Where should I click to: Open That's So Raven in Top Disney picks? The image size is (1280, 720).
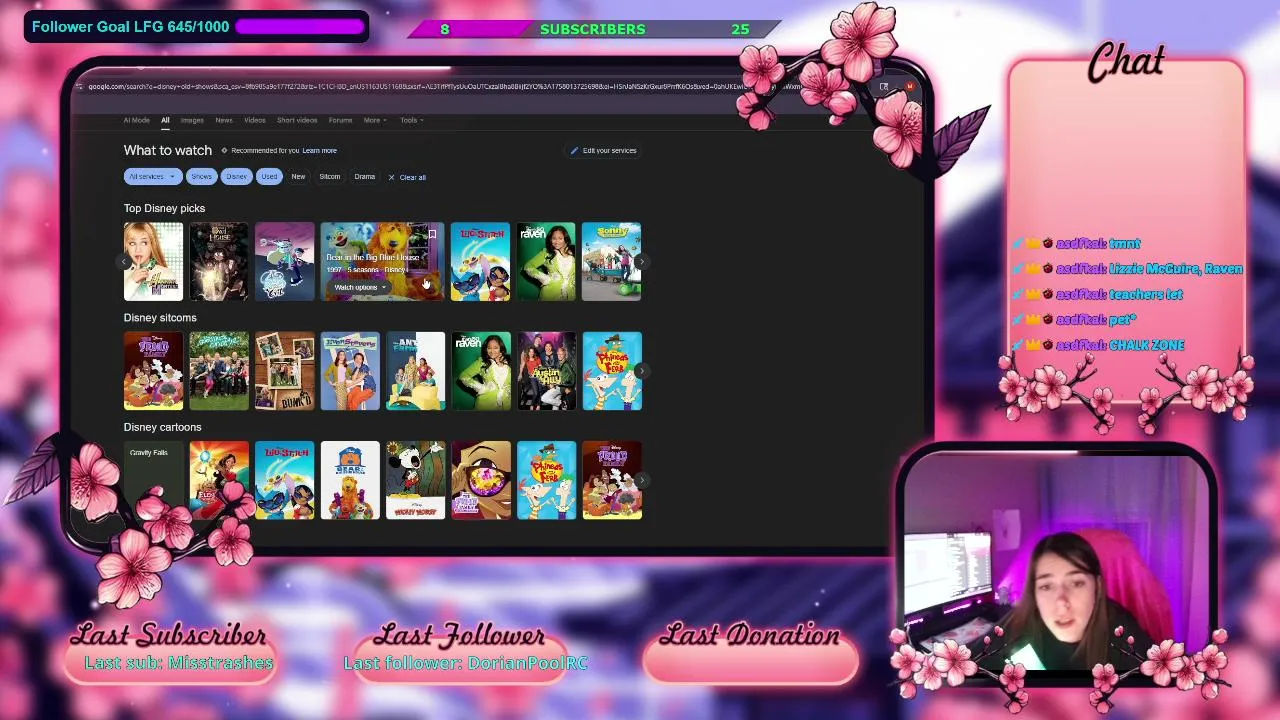point(546,262)
